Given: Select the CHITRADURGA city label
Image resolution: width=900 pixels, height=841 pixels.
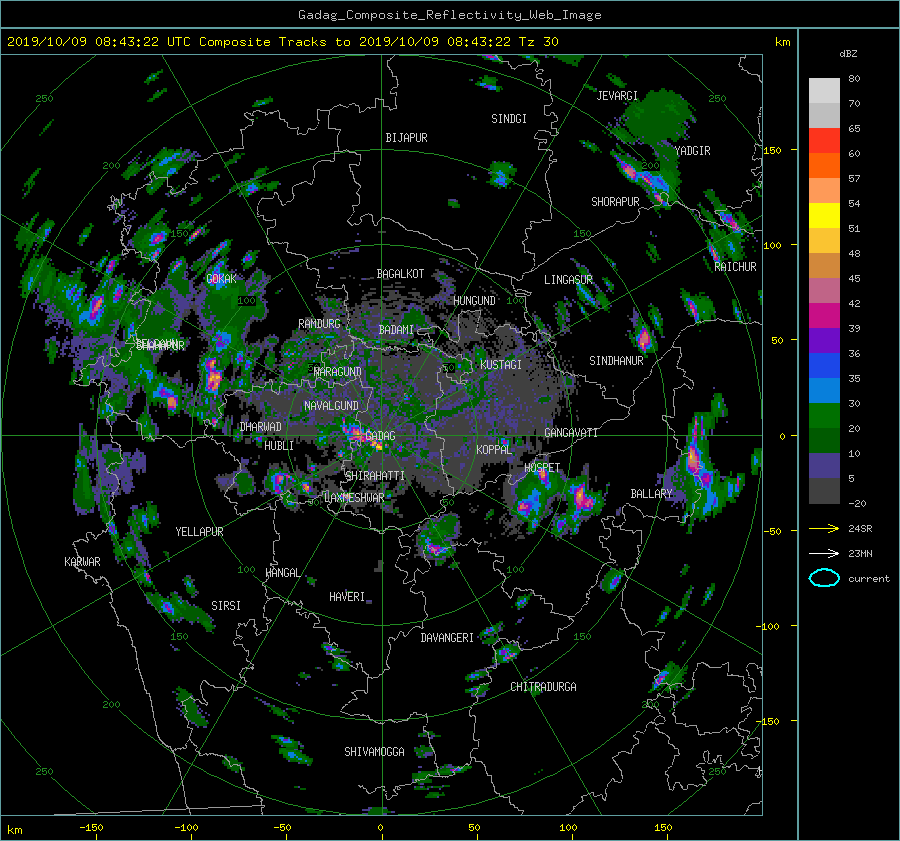Looking at the screenshot, I should (543, 687).
